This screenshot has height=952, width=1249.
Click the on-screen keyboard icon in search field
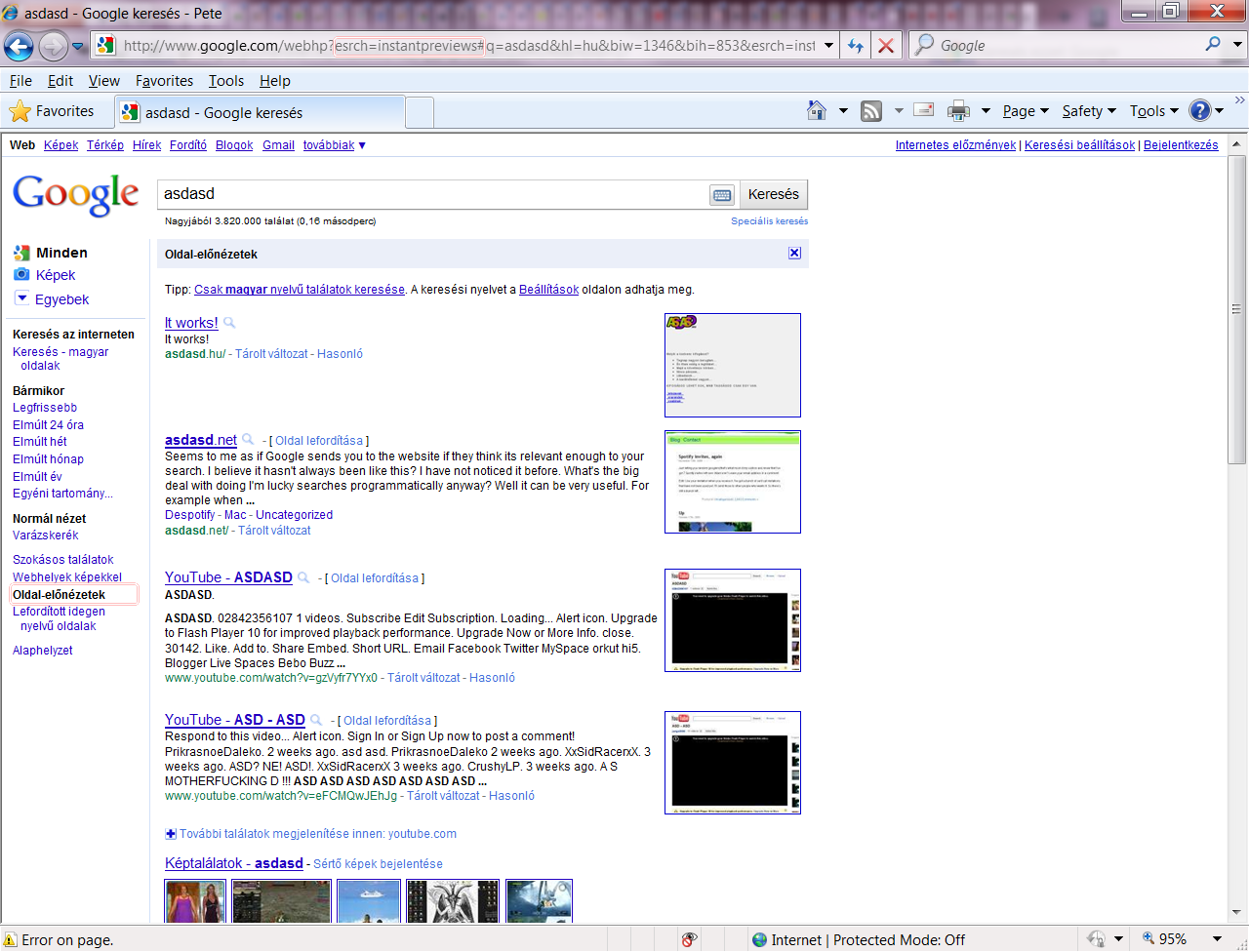point(722,195)
